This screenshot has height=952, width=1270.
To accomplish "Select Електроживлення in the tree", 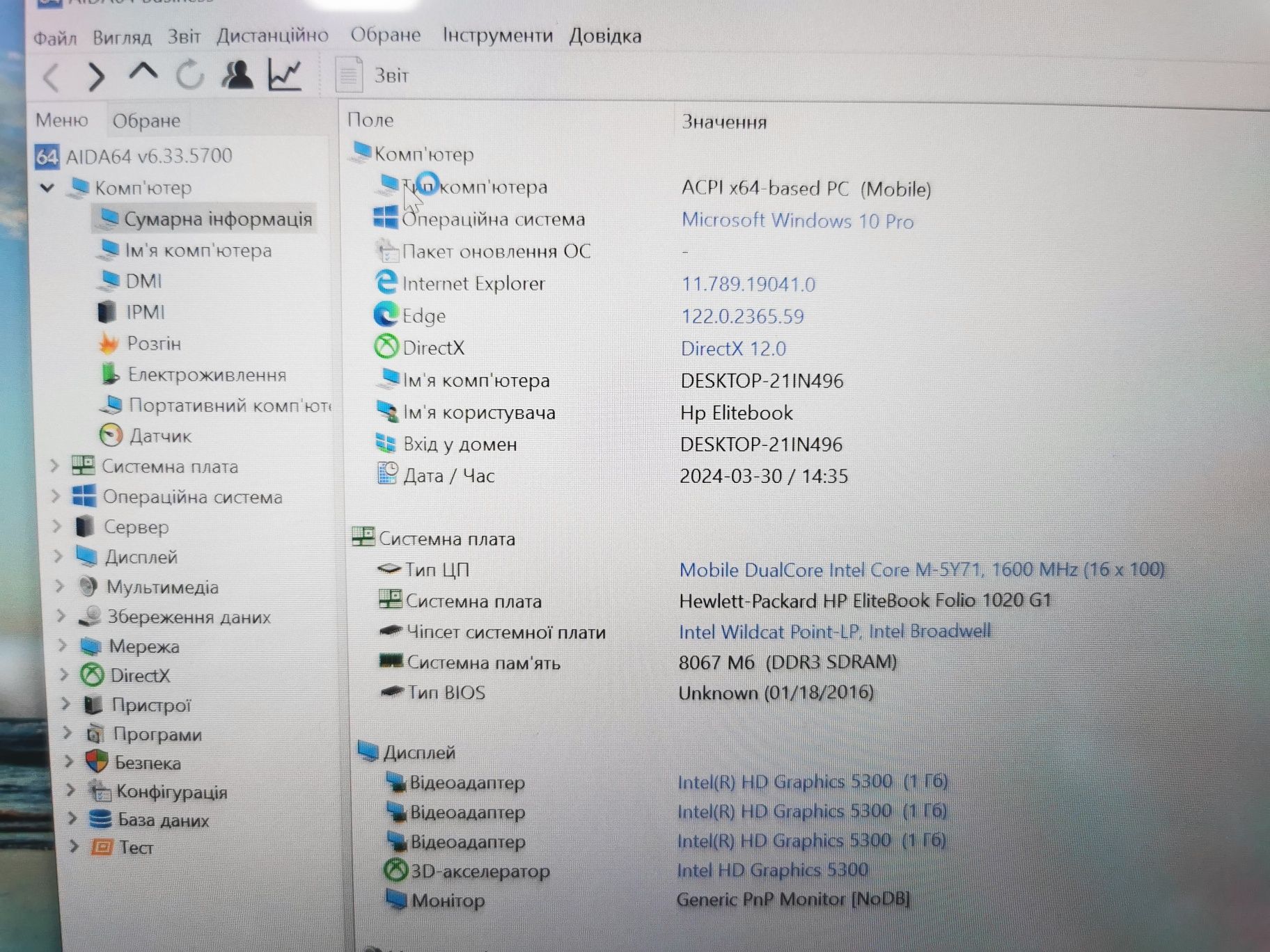I will tap(193, 374).
